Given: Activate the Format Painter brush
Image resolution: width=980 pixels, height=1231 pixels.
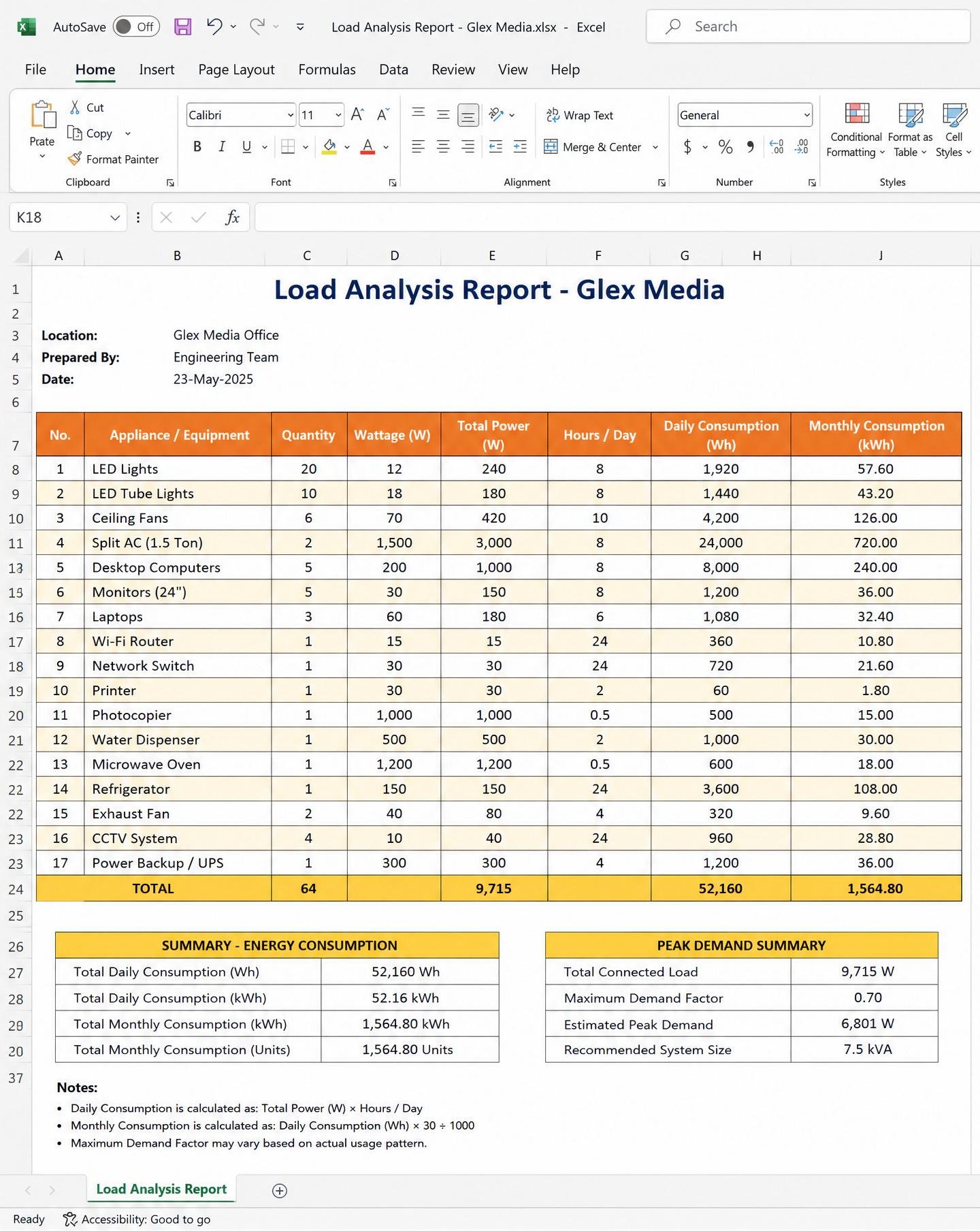Looking at the screenshot, I should click(113, 159).
